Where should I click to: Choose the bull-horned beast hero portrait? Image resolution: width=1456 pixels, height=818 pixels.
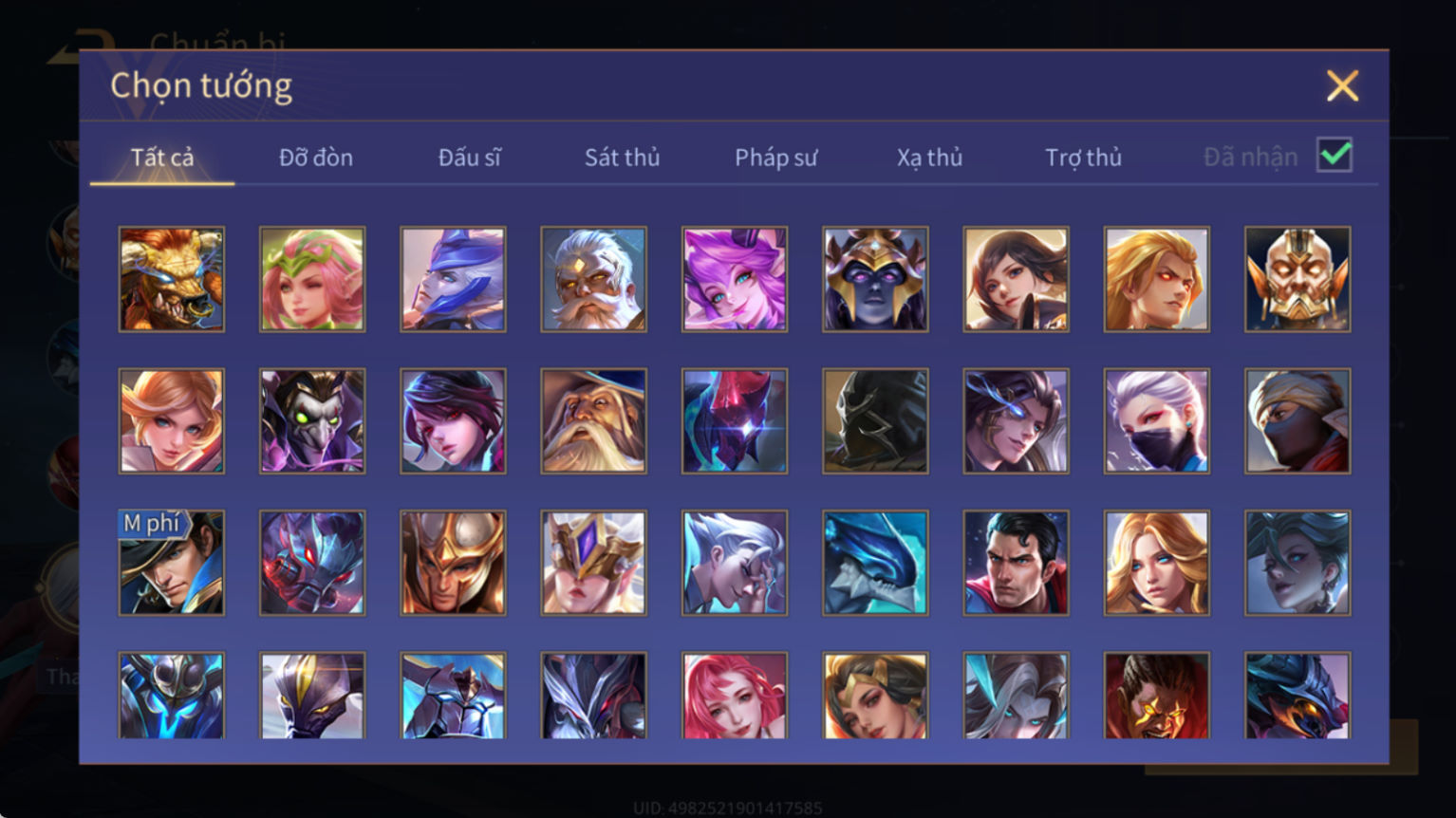pos(172,279)
